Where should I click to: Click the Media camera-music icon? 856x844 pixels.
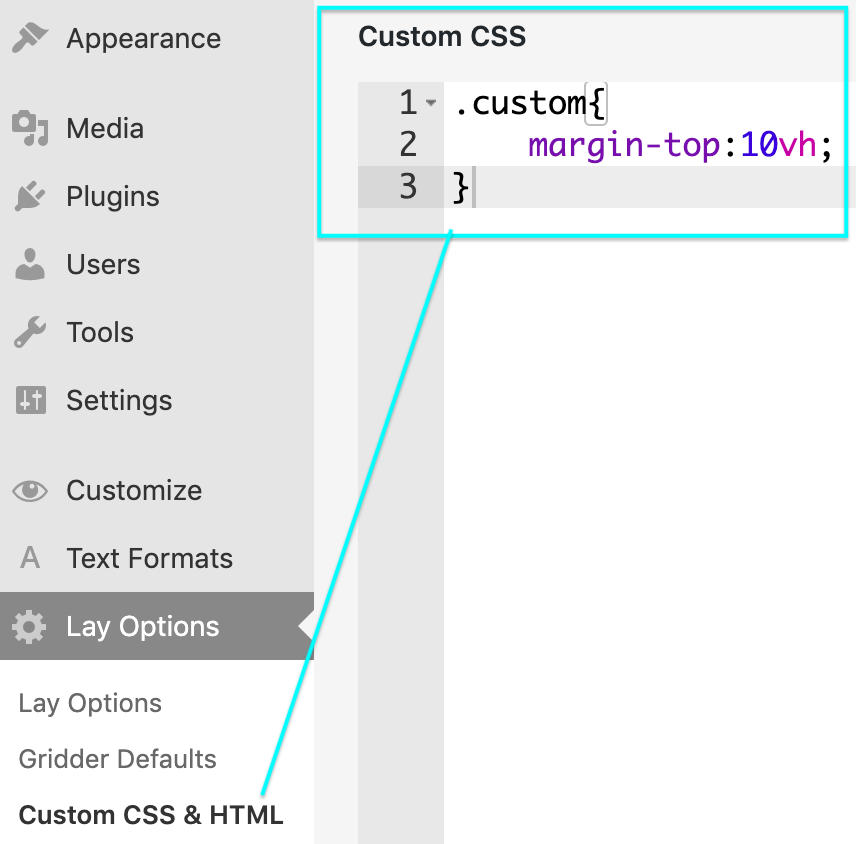pos(30,129)
